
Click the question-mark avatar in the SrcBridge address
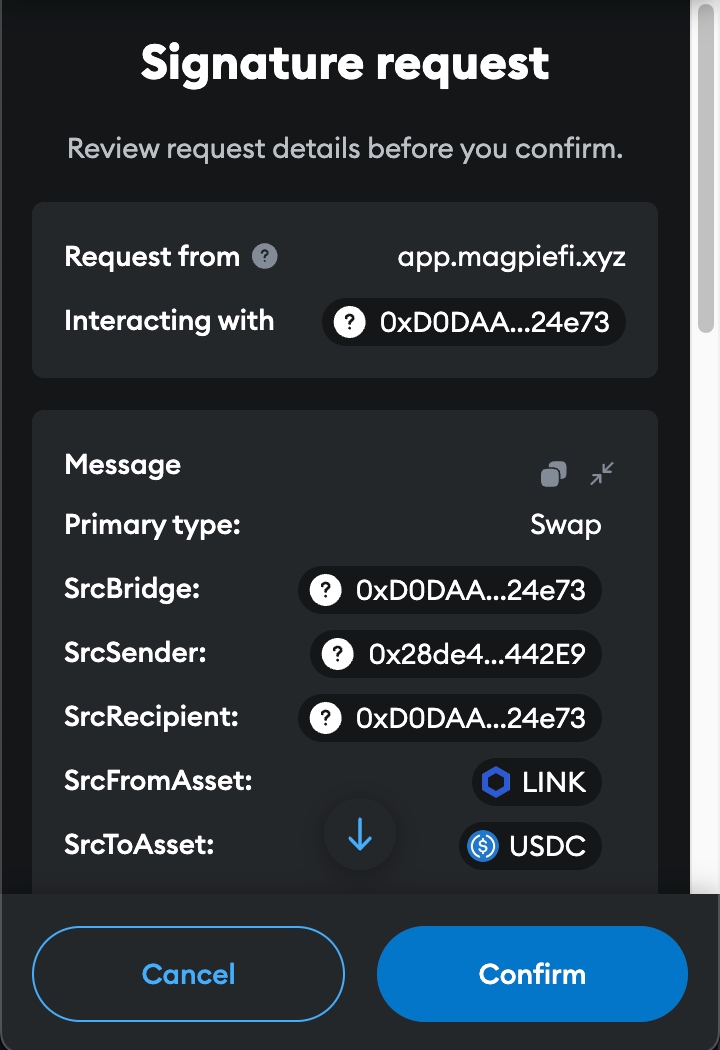pos(325,591)
